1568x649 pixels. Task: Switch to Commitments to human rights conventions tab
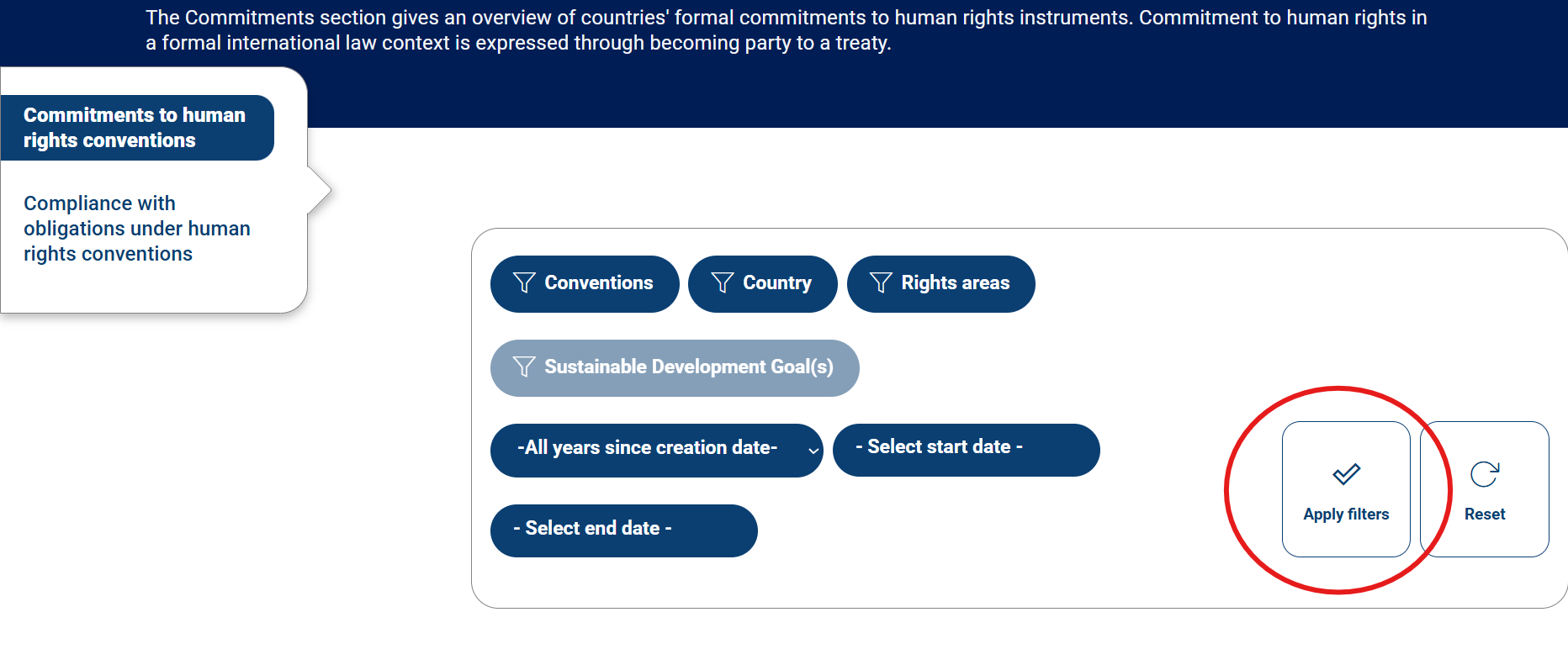point(135,128)
